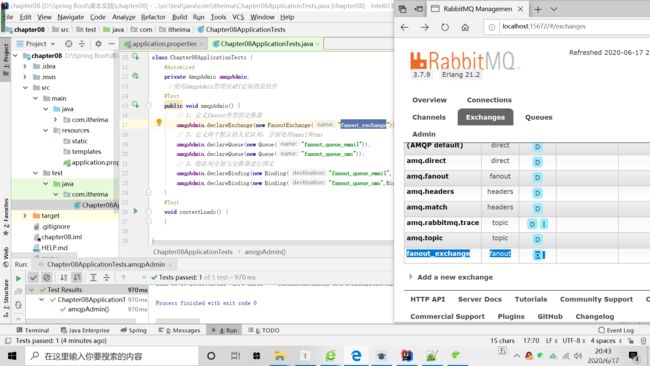Open the Build menu
Image resolution: width=650 pixels, height=366 pixels.
click(x=179, y=17)
